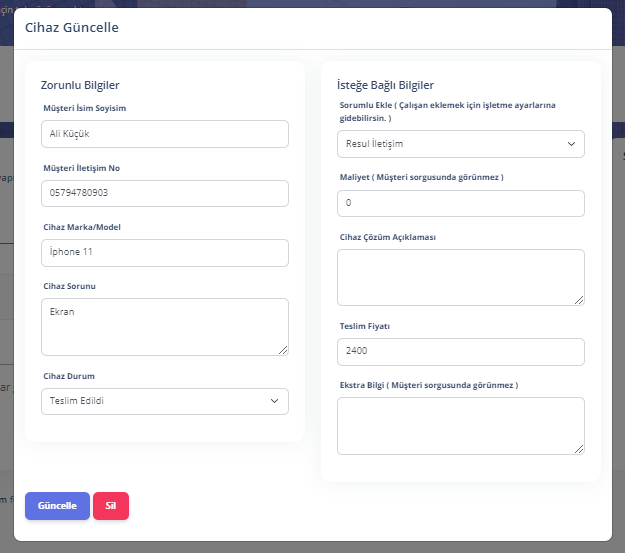Screen dimensions: 625x553
Task: Click the İsteğe Bağlı Bilgiler heading
Action: [385, 85]
